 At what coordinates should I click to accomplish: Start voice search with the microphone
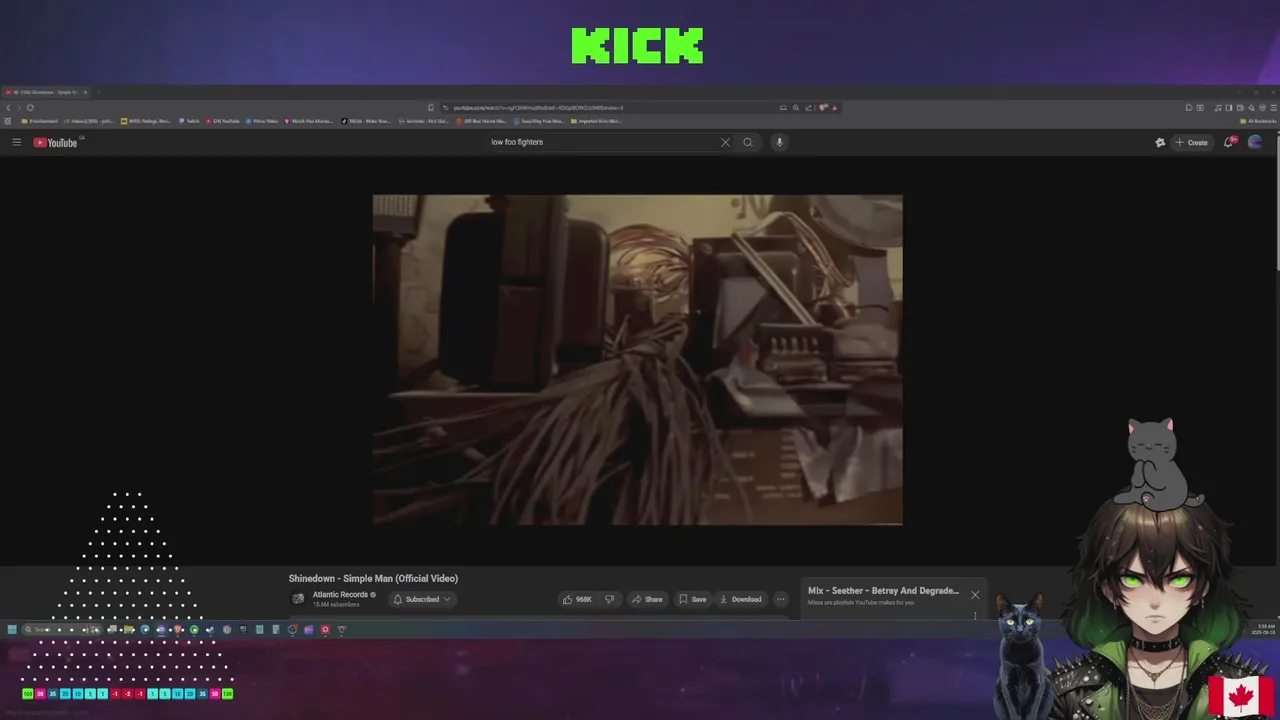point(779,142)
